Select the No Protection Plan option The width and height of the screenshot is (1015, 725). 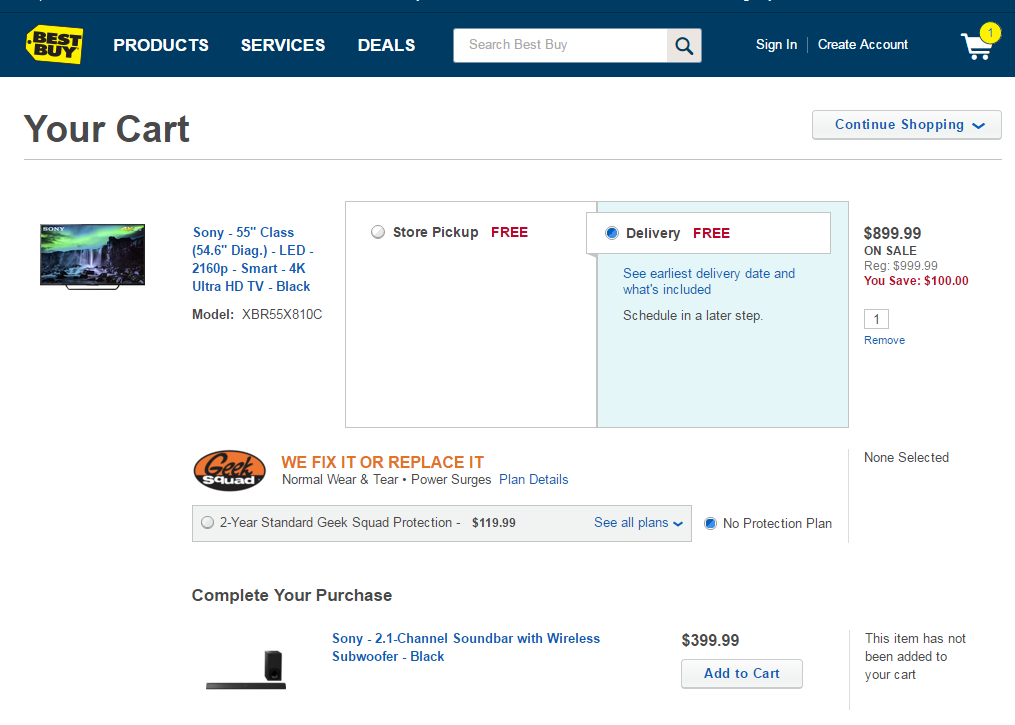pos(710,523)
